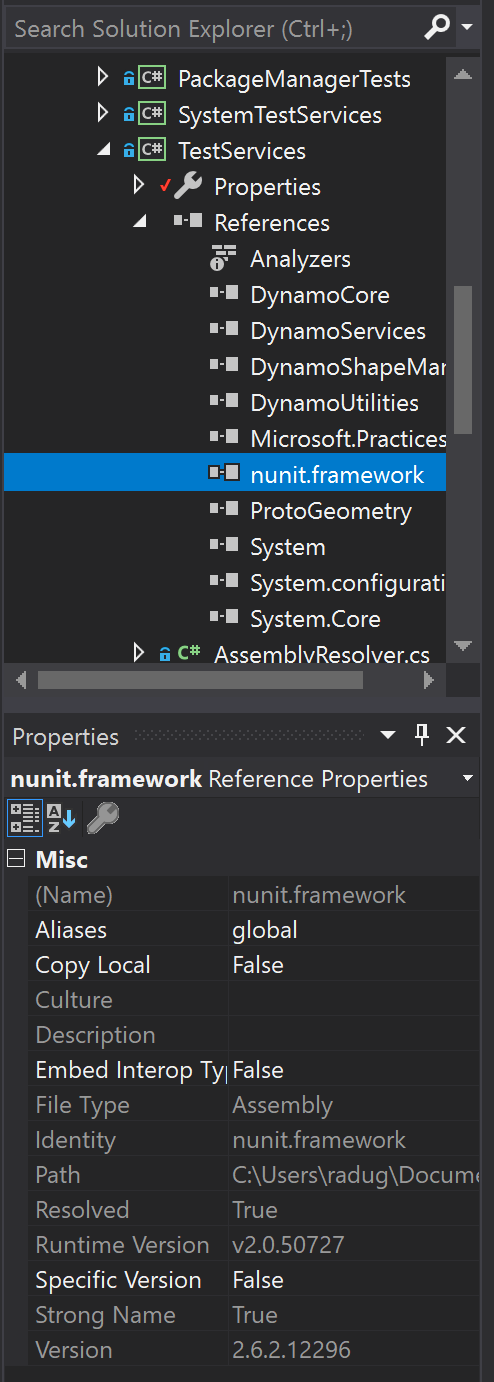The width and height of the screenshot is (494, 1382).
Task: Click the Analyzers reference icon
Action: click(223, 259)
